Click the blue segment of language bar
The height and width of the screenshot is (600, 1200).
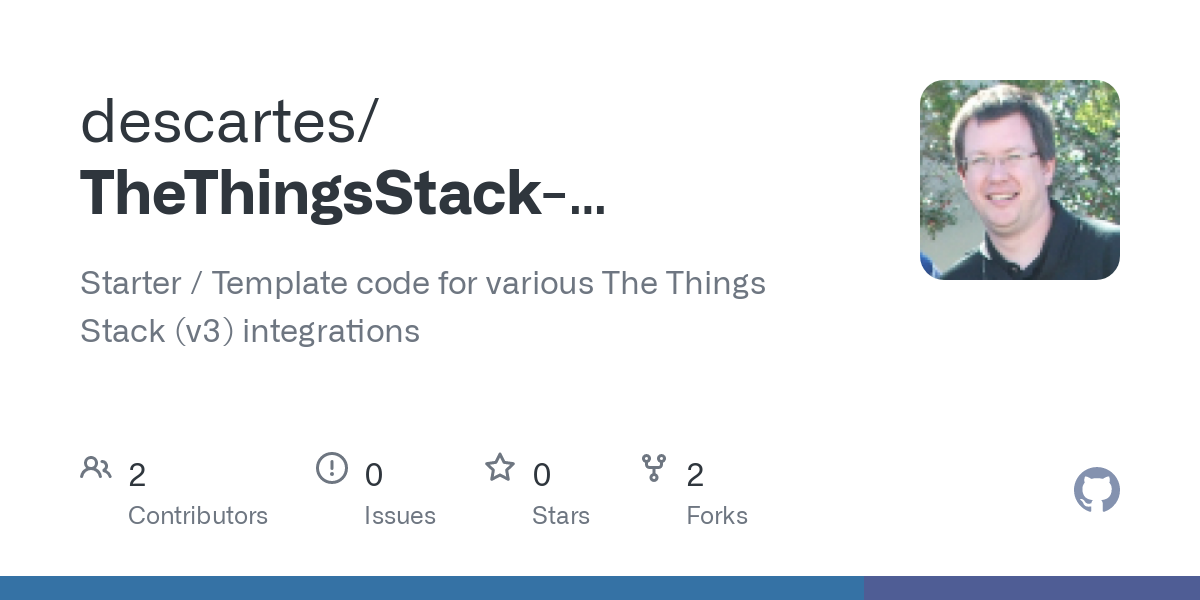tap(430, 588)
